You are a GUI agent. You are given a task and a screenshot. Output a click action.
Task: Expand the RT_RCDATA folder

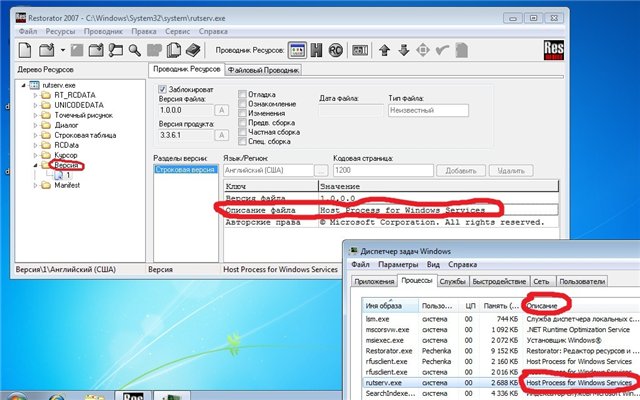(35, 95)
